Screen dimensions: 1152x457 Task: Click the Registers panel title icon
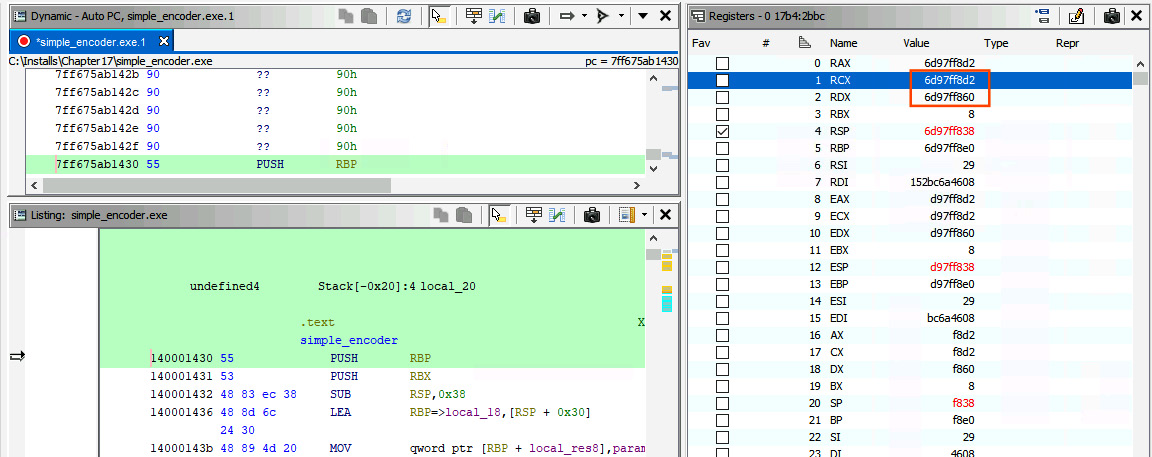pos(696,15)
